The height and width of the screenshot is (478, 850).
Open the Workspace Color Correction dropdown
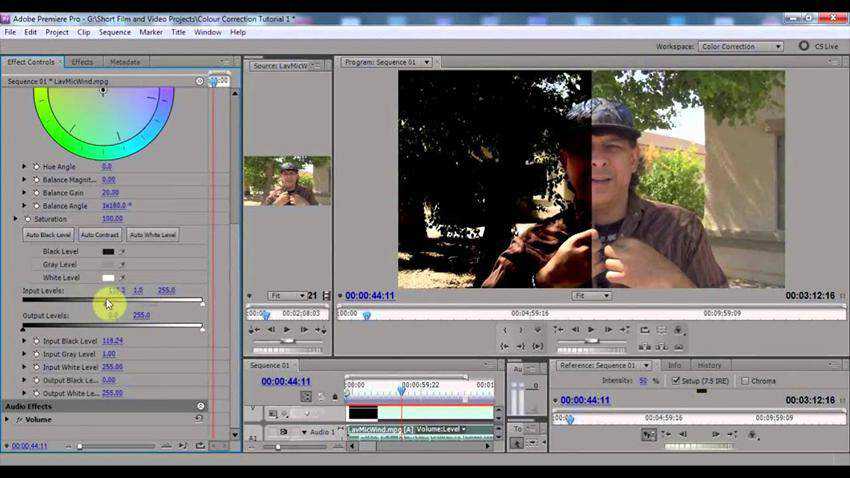(741, 46)
